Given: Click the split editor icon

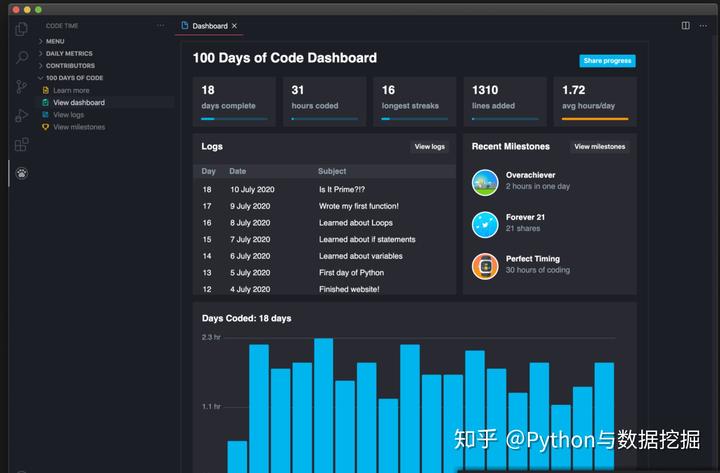Looking at the screenshot, I should pyautogui.click(x=685, y=25).
